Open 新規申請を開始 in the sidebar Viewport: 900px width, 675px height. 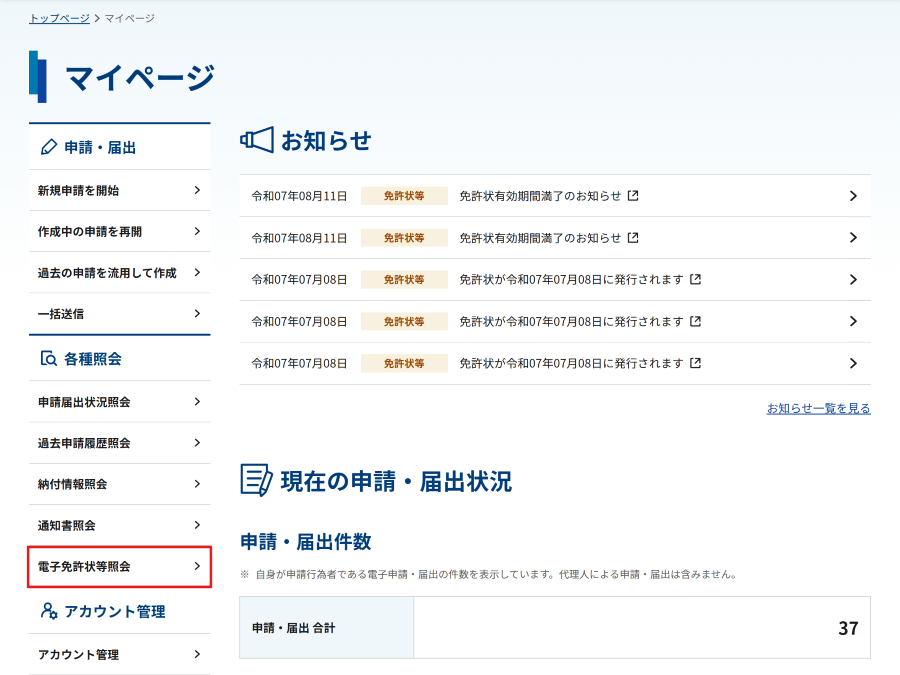(x=119, y=190)
